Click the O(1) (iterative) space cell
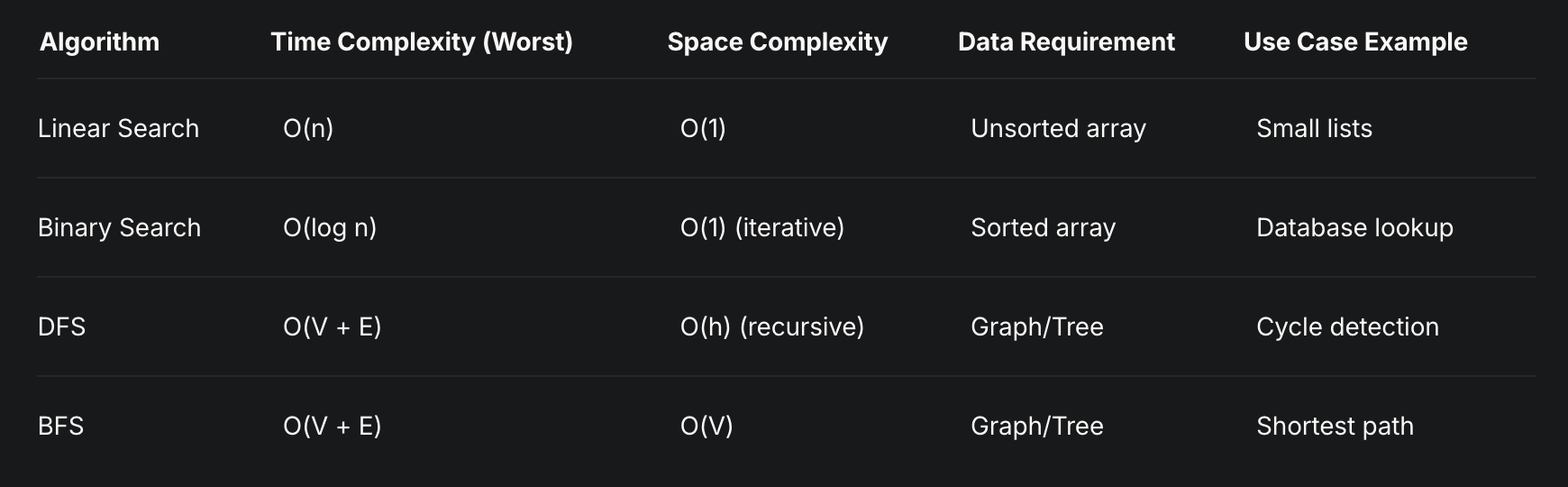The height and width of the screenshot is (487, 1568). [762, 227]
